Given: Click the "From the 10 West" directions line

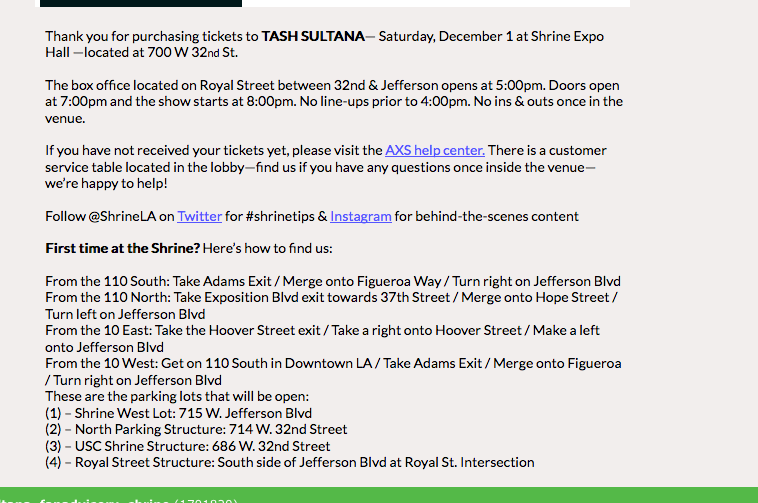Looking at the screenshot, I should point(333,363).
